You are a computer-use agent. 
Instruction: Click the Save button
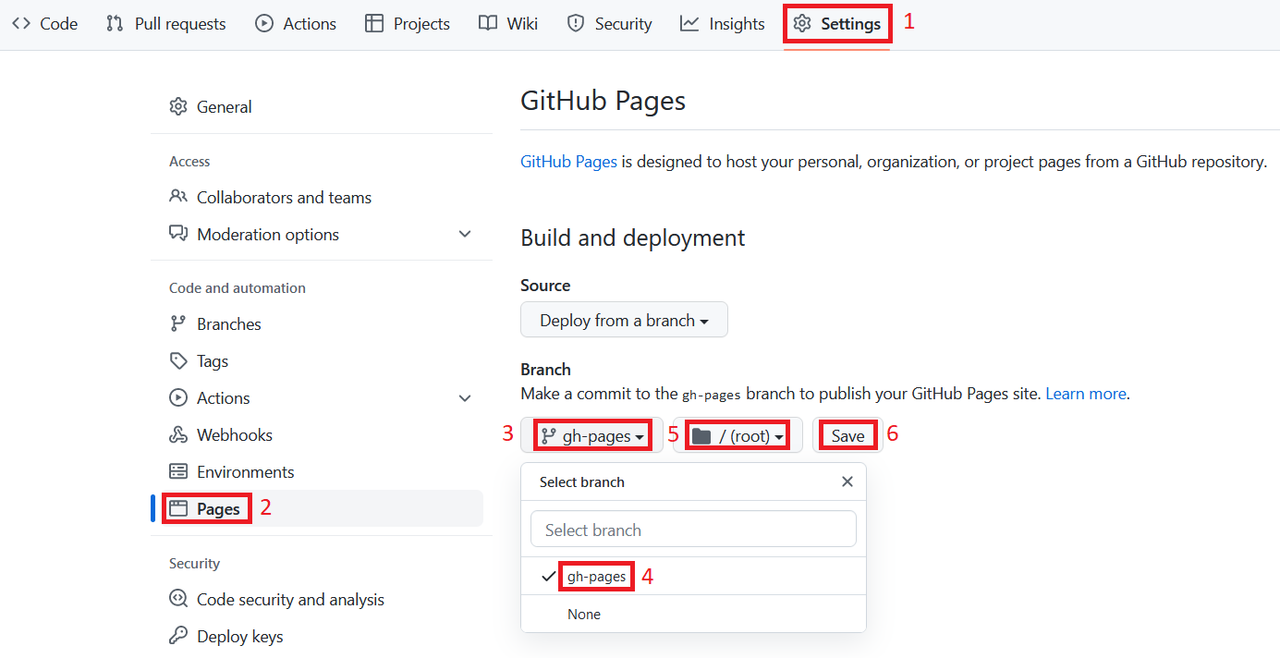pos(848,436)
